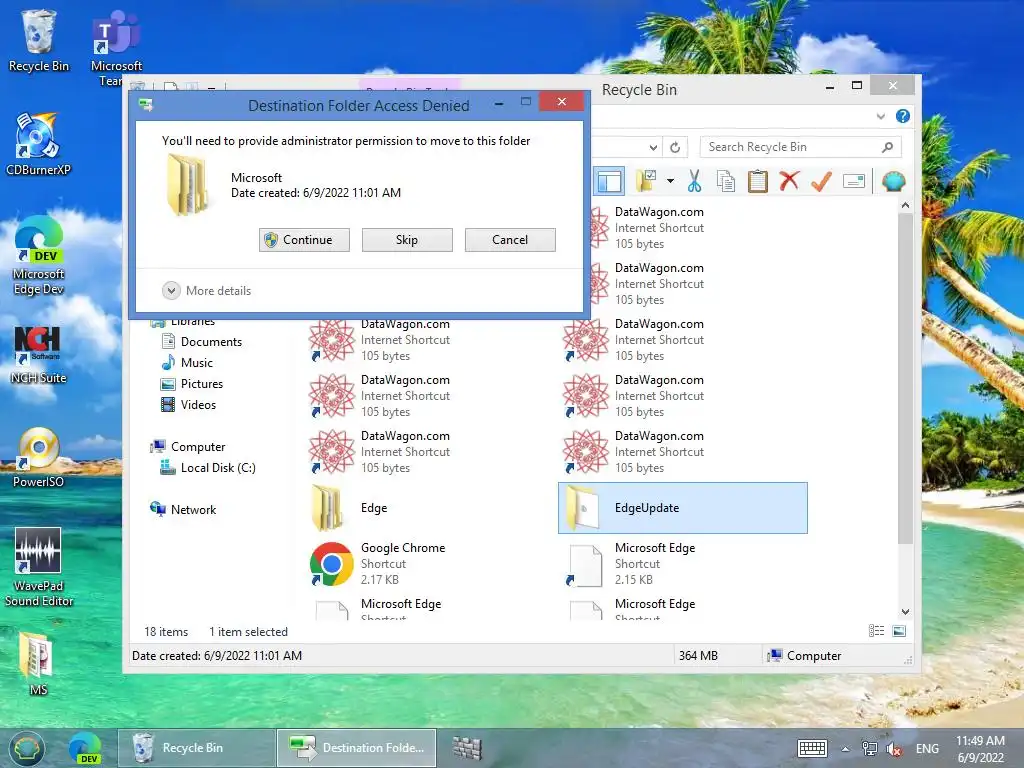Click the folder options toolbar icon
Viewport: 1024px width, 768px height.
[x=646, y=181]
